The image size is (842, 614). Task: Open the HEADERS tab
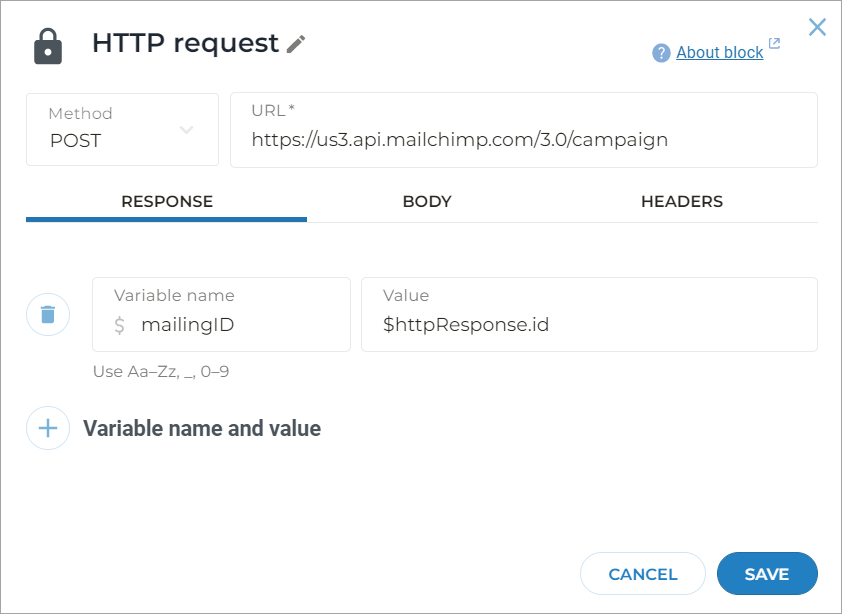(681, 201)
